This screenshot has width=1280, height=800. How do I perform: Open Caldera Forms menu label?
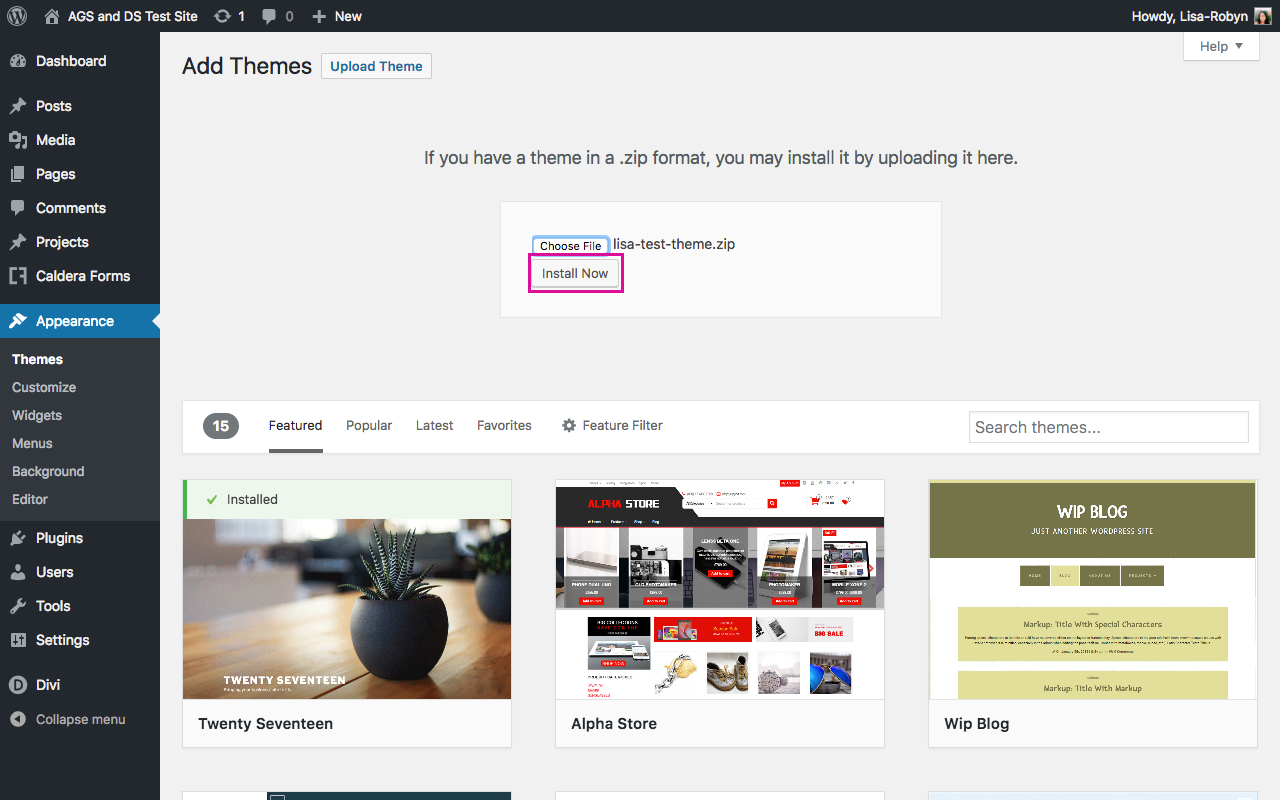pos(83,276)
